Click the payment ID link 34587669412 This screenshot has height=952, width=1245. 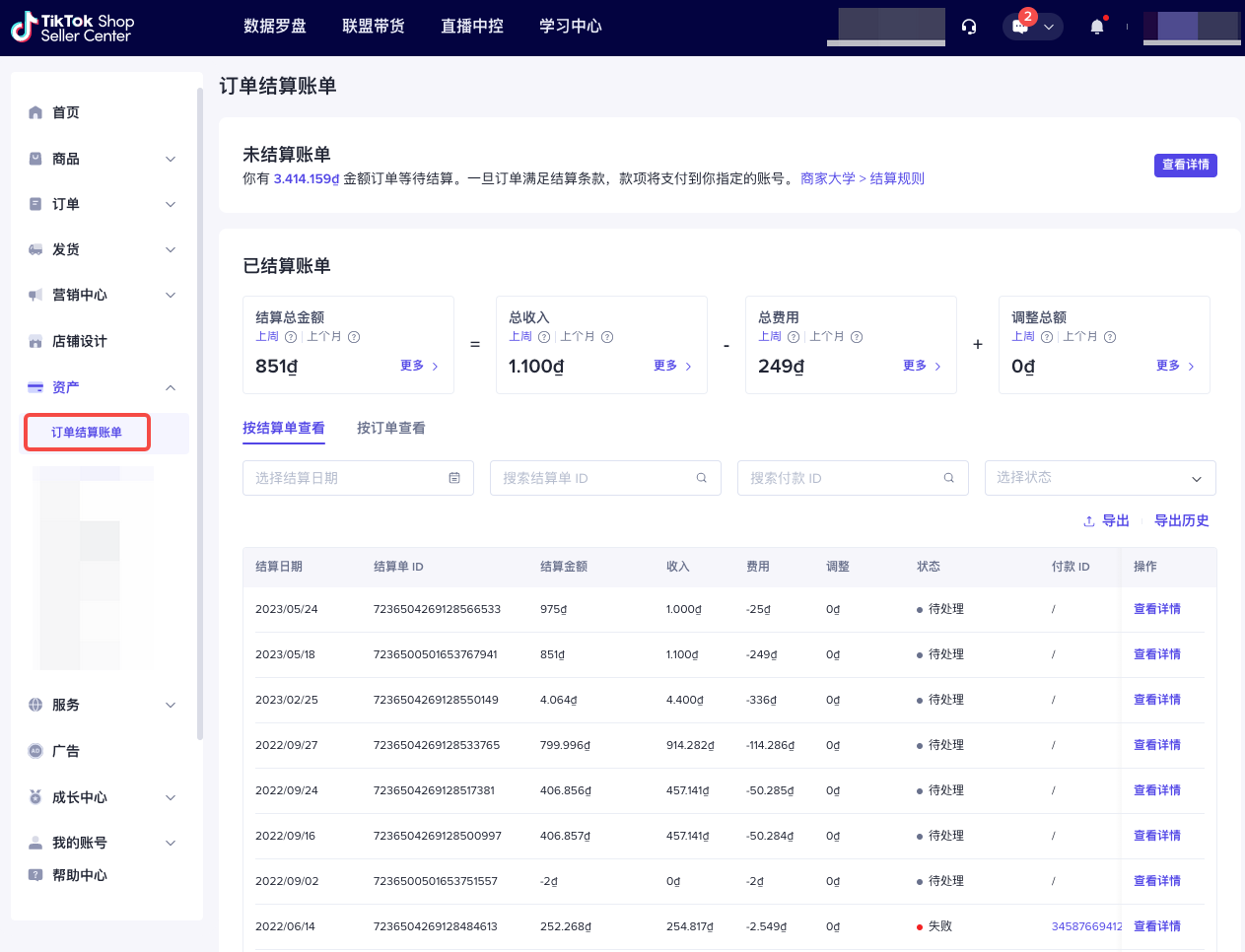(1085, 926)
